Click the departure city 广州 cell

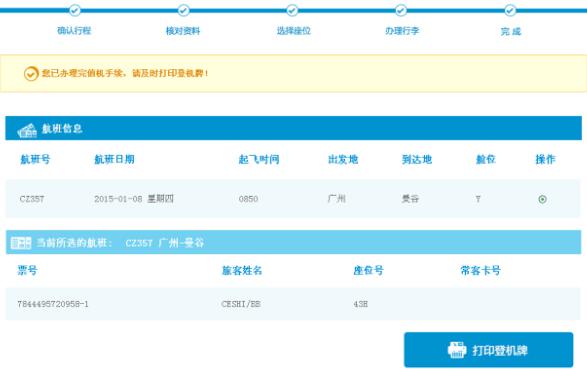(337, 198)
